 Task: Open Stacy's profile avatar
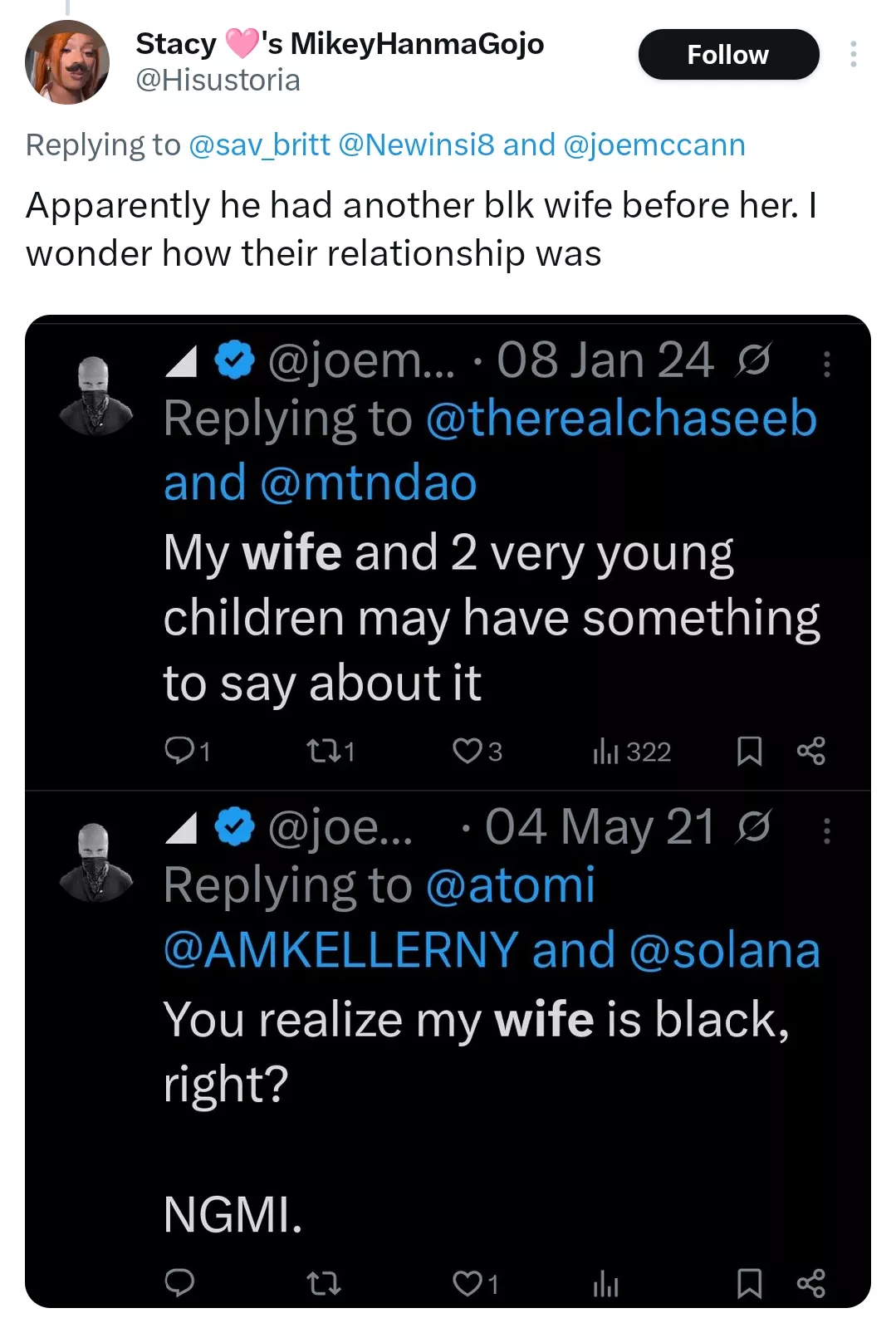[67, 62]
